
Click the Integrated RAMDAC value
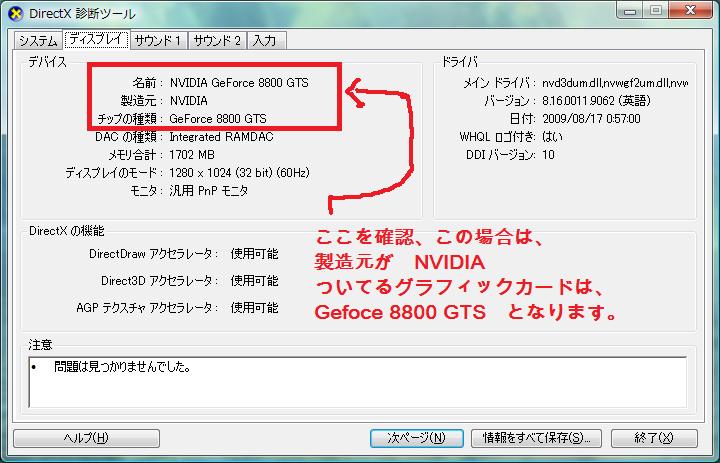221,137
